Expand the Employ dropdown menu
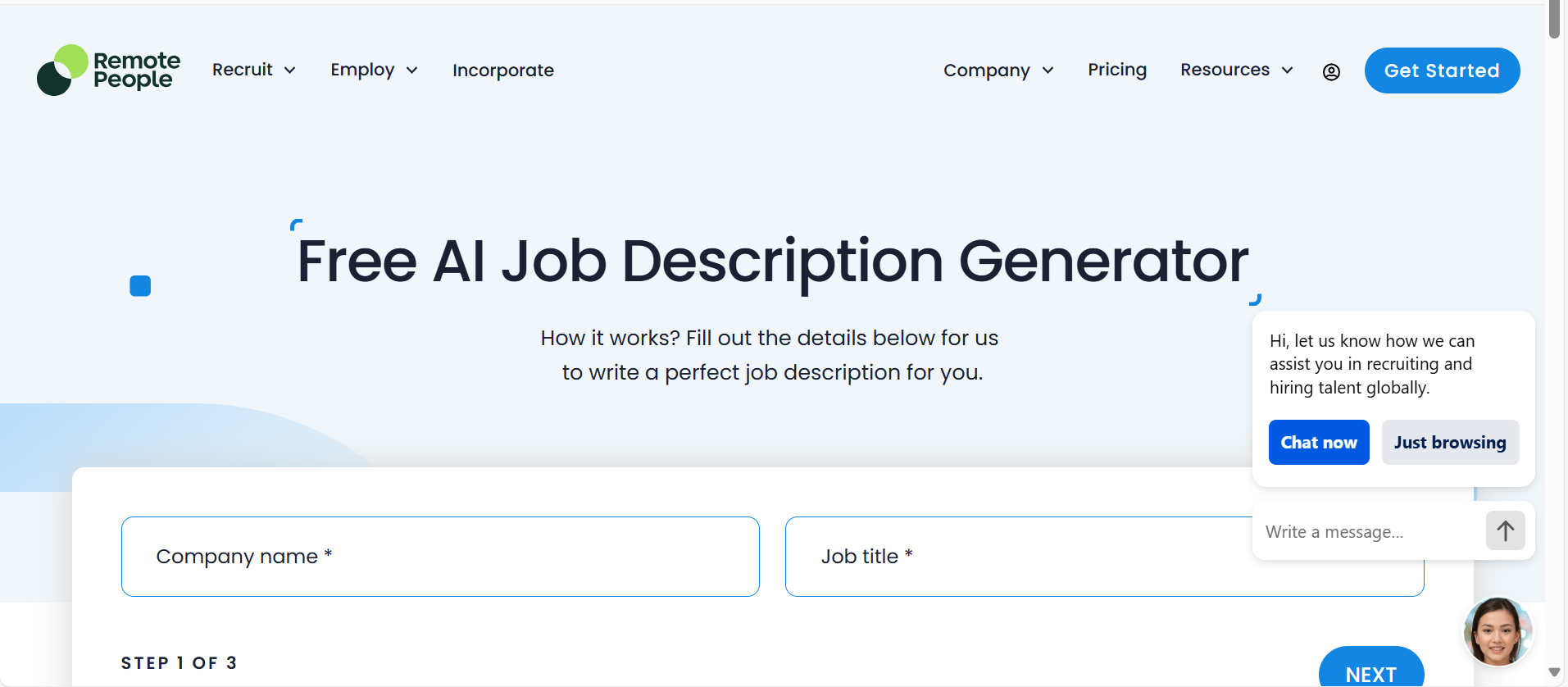This screenshot has width=1568, height=687. [x=374, y=71]
